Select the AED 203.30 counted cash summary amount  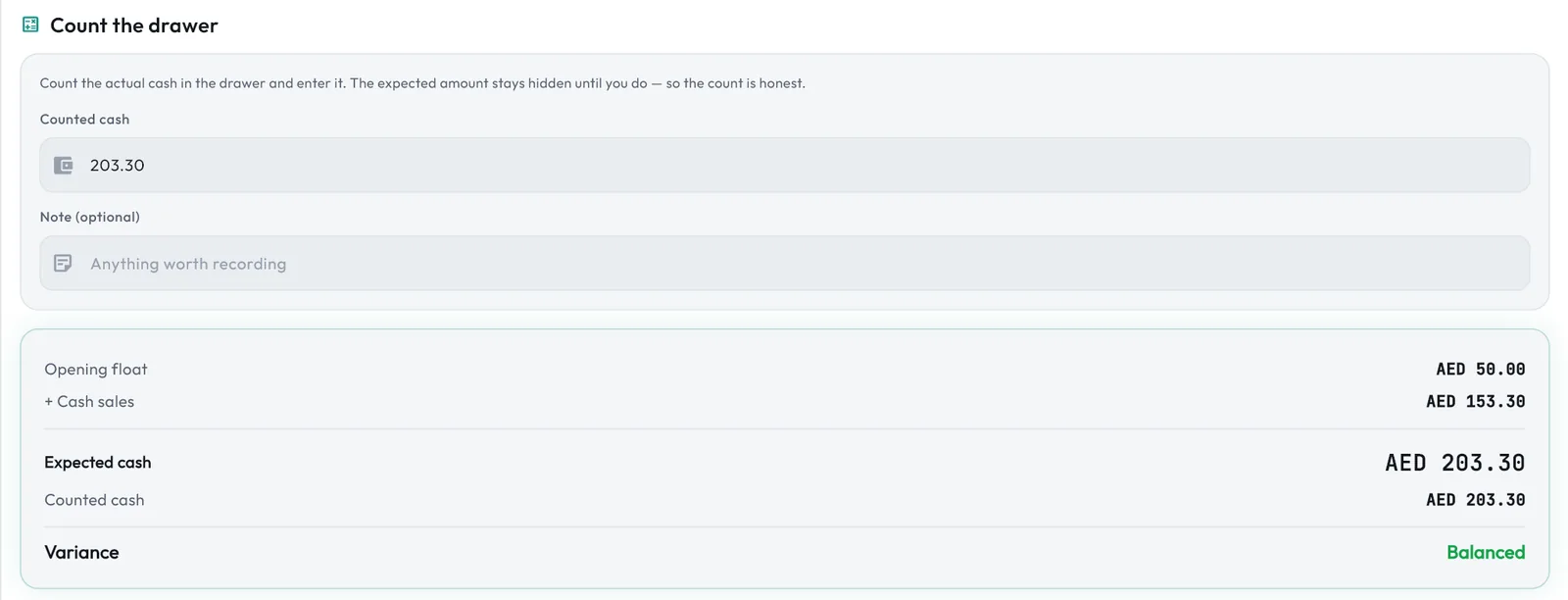pos(1475,499)
